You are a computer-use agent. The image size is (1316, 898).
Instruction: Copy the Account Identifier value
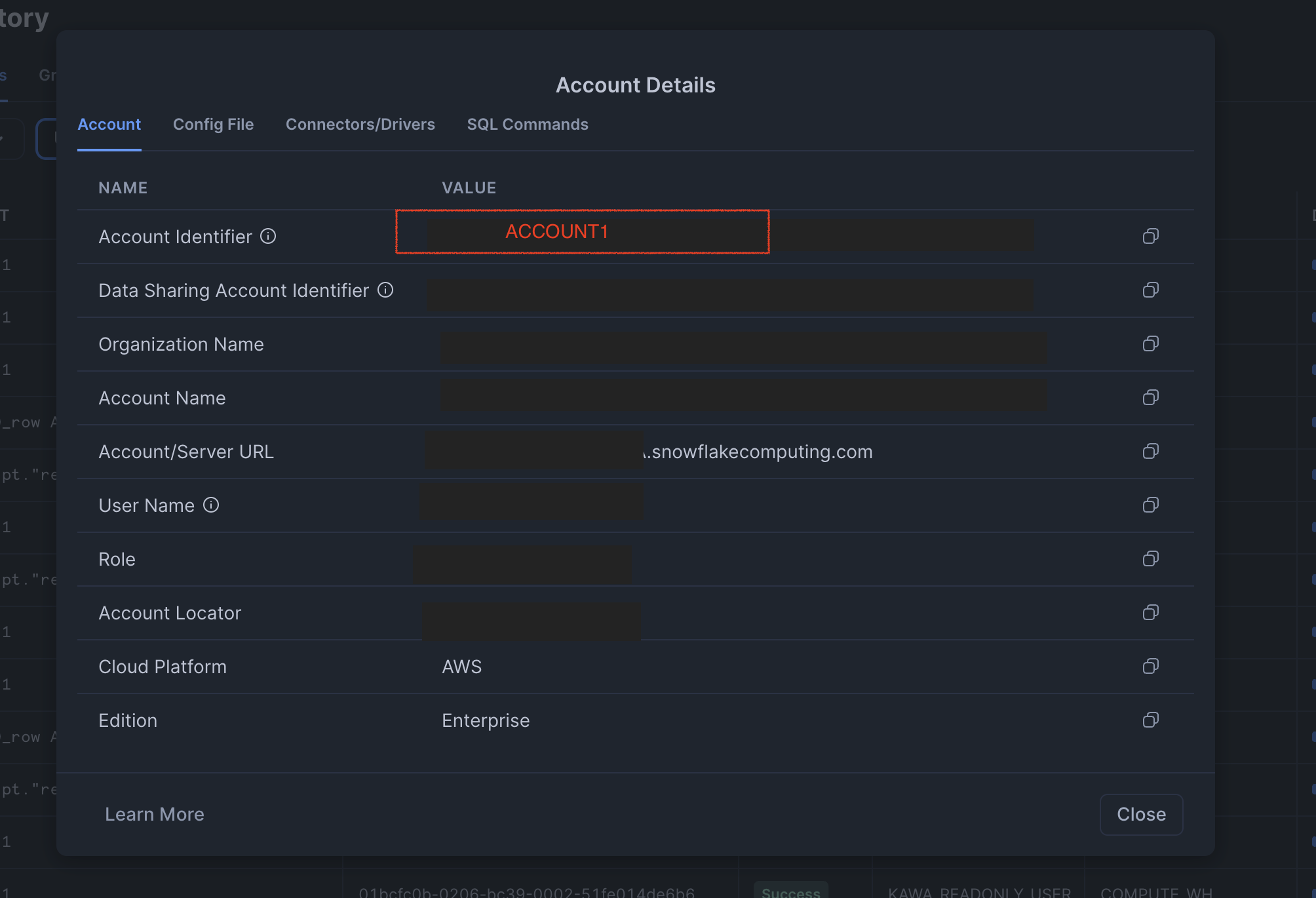point(1150,236)
